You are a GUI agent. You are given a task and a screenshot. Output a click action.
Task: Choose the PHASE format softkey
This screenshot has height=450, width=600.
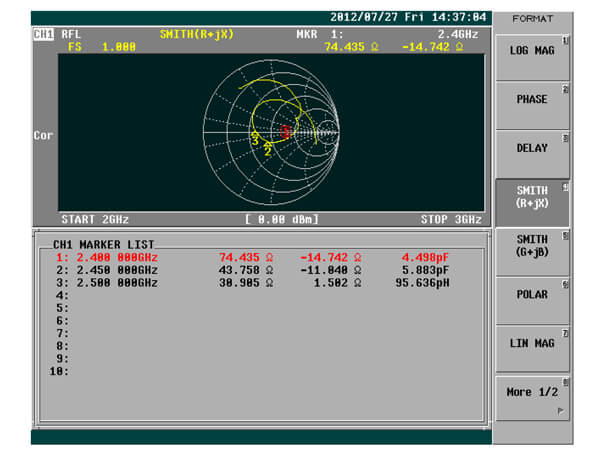tap(532, 106)
